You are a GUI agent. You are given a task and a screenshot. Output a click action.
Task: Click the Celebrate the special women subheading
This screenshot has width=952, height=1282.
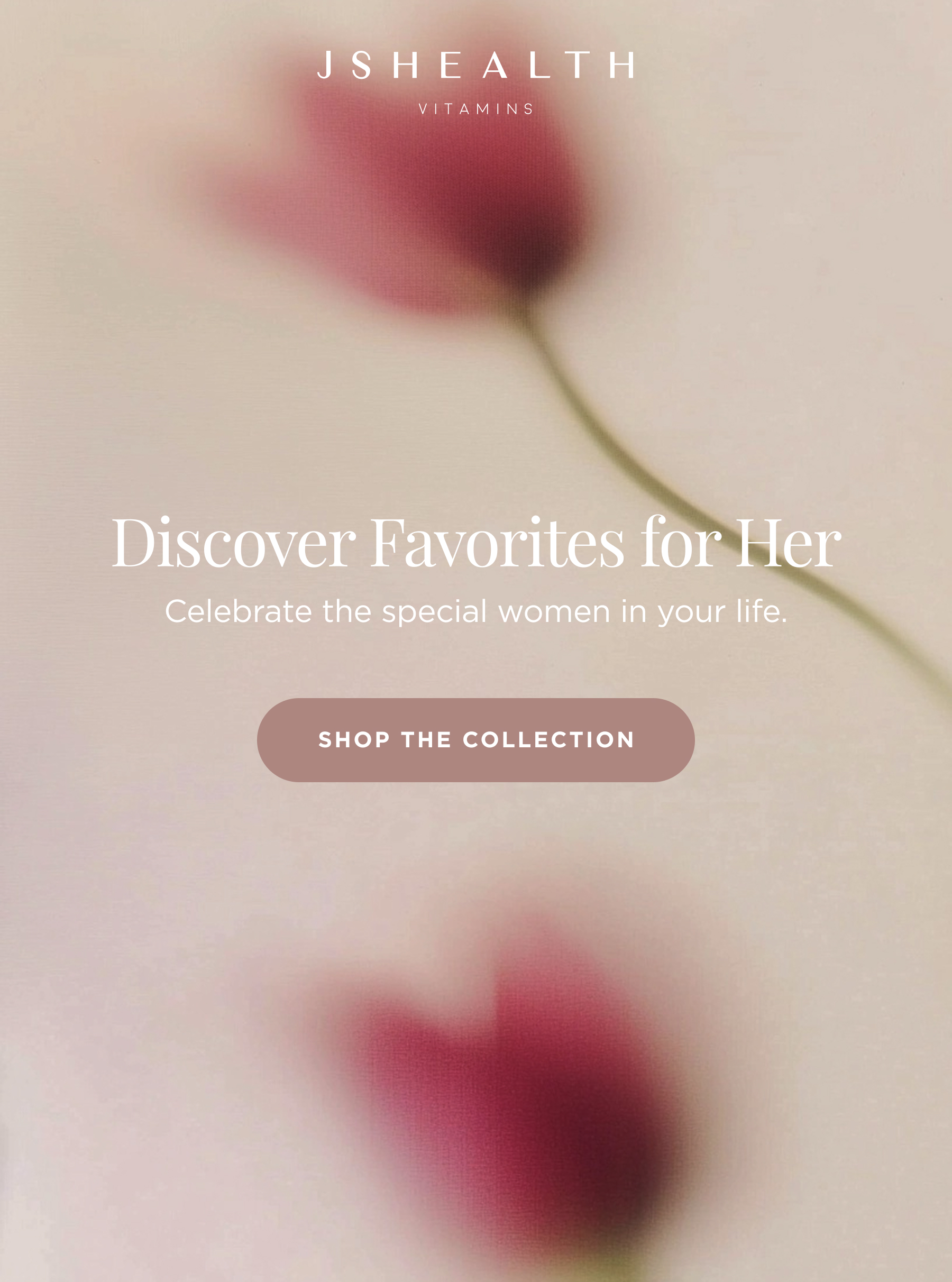(476, 611)
